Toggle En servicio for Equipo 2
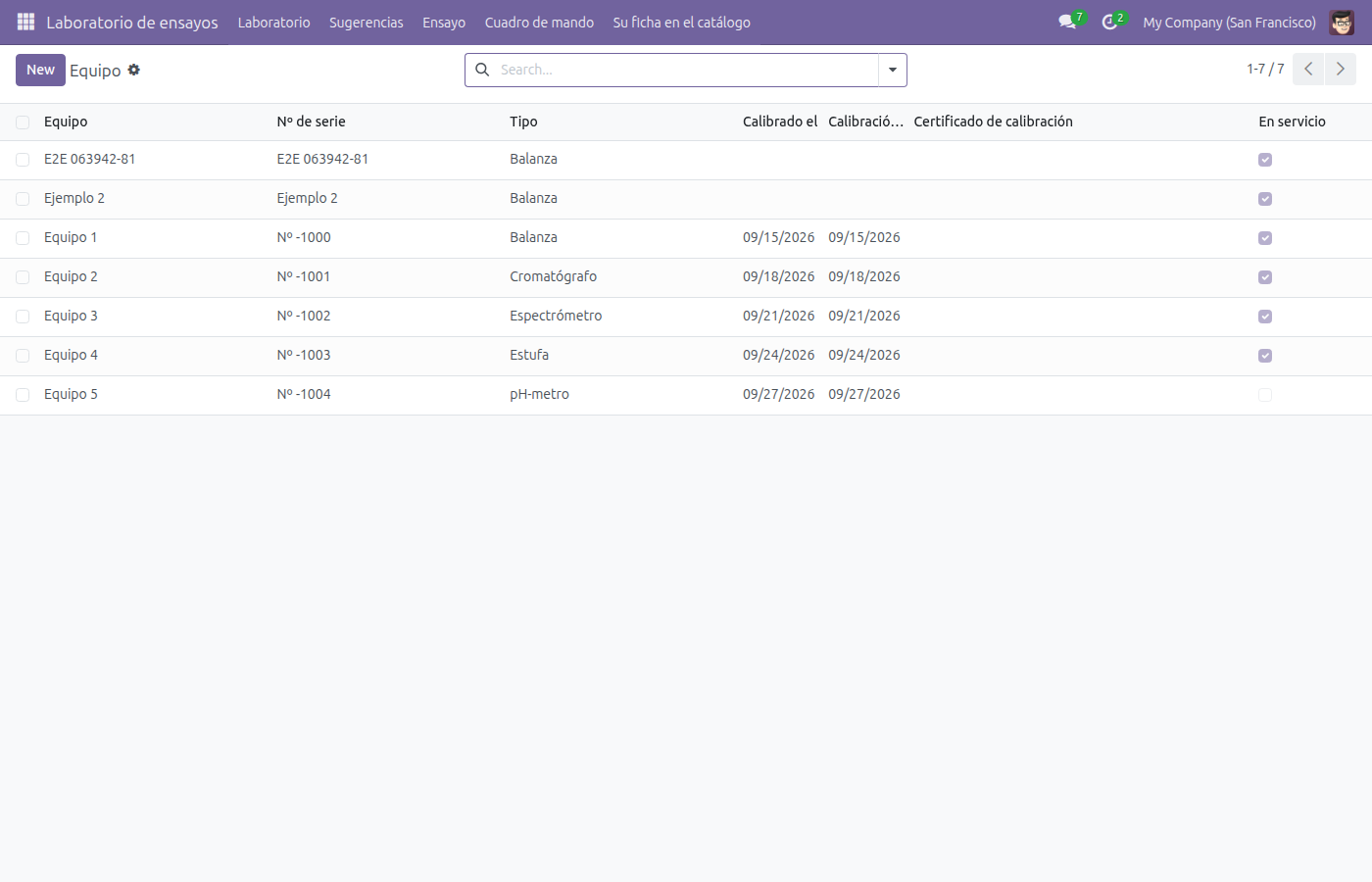Image resolution: width=1372 pixels, height=882 pixels. [1265, 277]
